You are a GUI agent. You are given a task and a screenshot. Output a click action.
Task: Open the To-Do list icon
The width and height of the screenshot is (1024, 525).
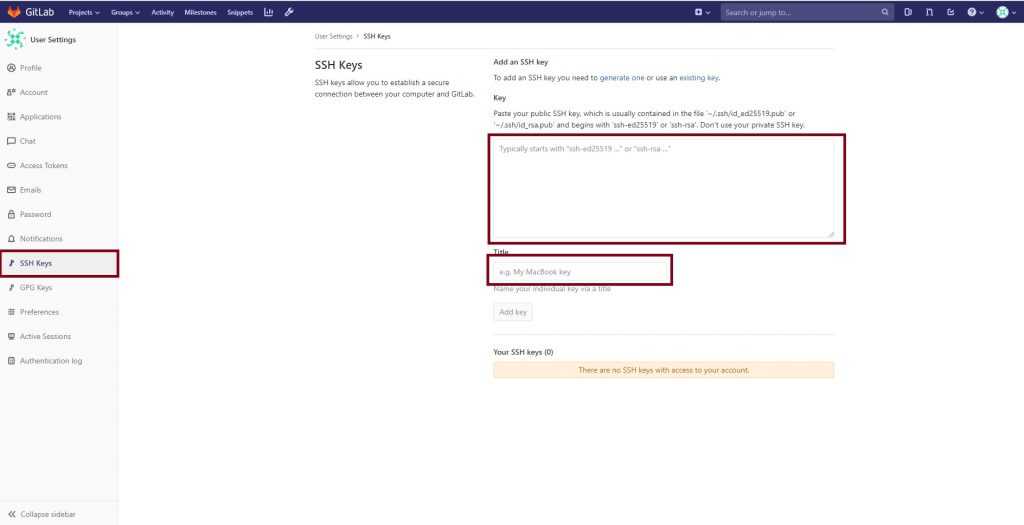(951, 12)
